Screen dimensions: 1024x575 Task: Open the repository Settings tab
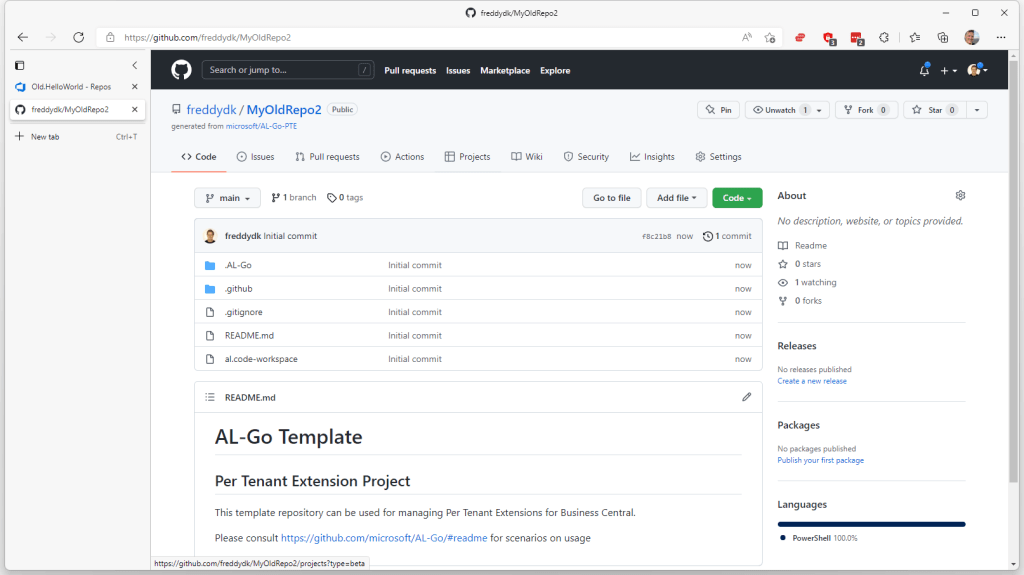tap(718, 157)
